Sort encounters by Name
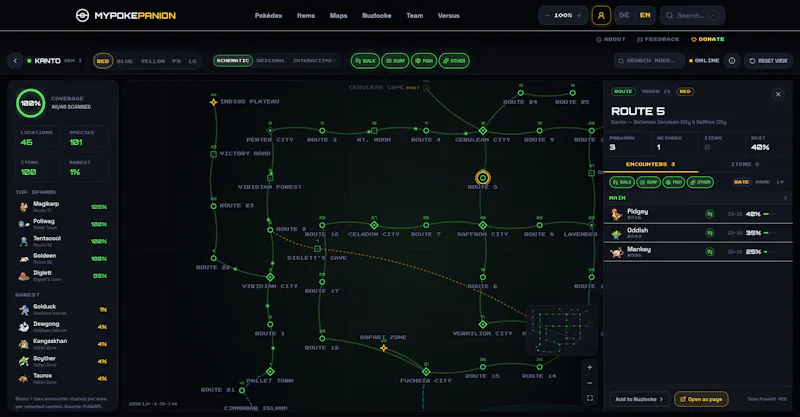This screenshot has width=800, height=417. (762, 182)
